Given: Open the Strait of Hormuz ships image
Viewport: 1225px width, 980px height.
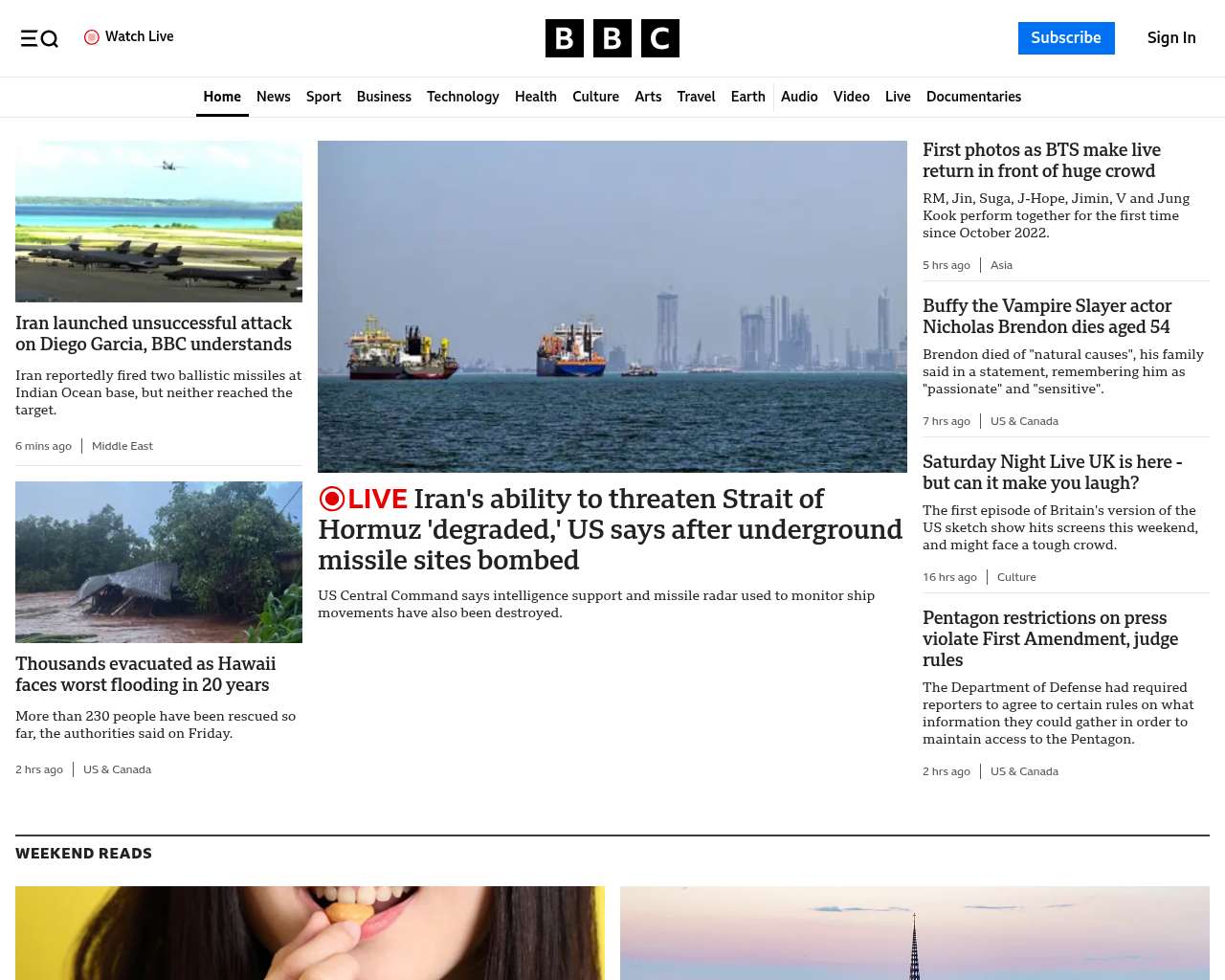Looking at the screenshot, I should pos(612,306).
